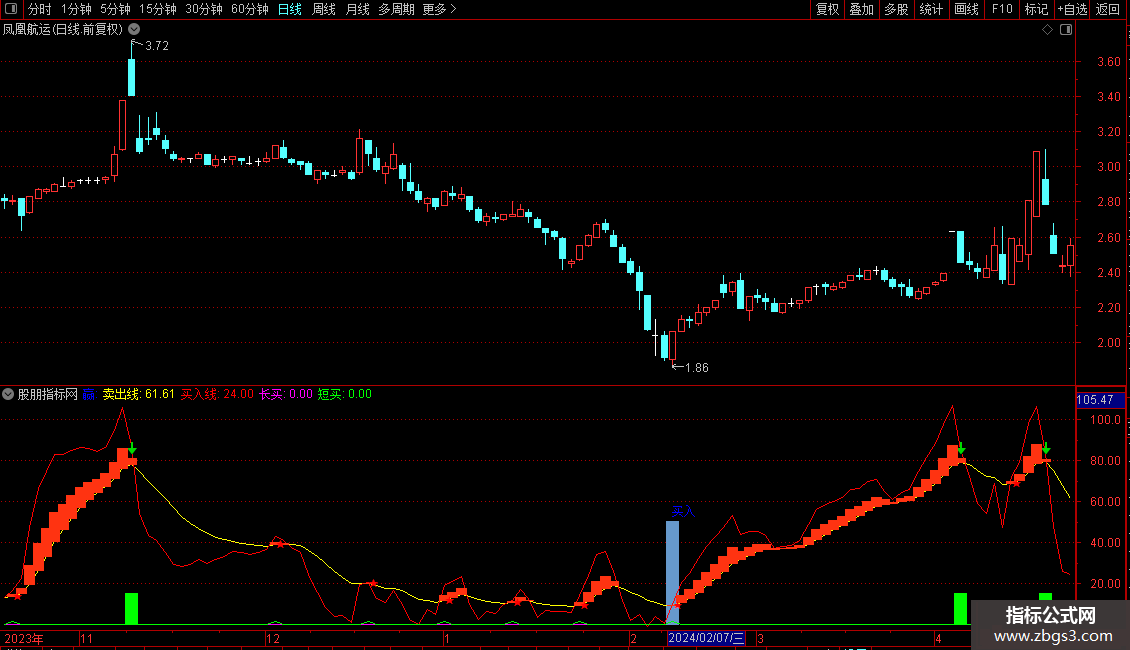Activate the 画线 drawing tools
The image size is (1130, 650).
(x=966, y=9)
